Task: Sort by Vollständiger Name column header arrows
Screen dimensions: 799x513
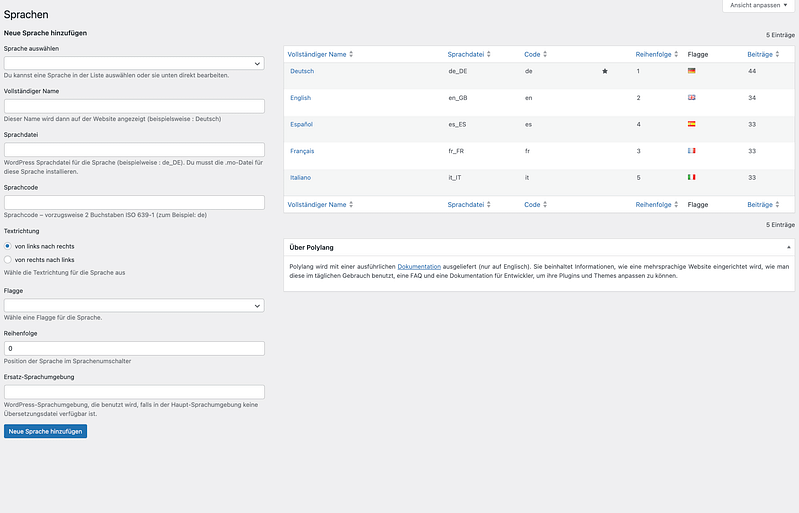Action: coord(351,53)
